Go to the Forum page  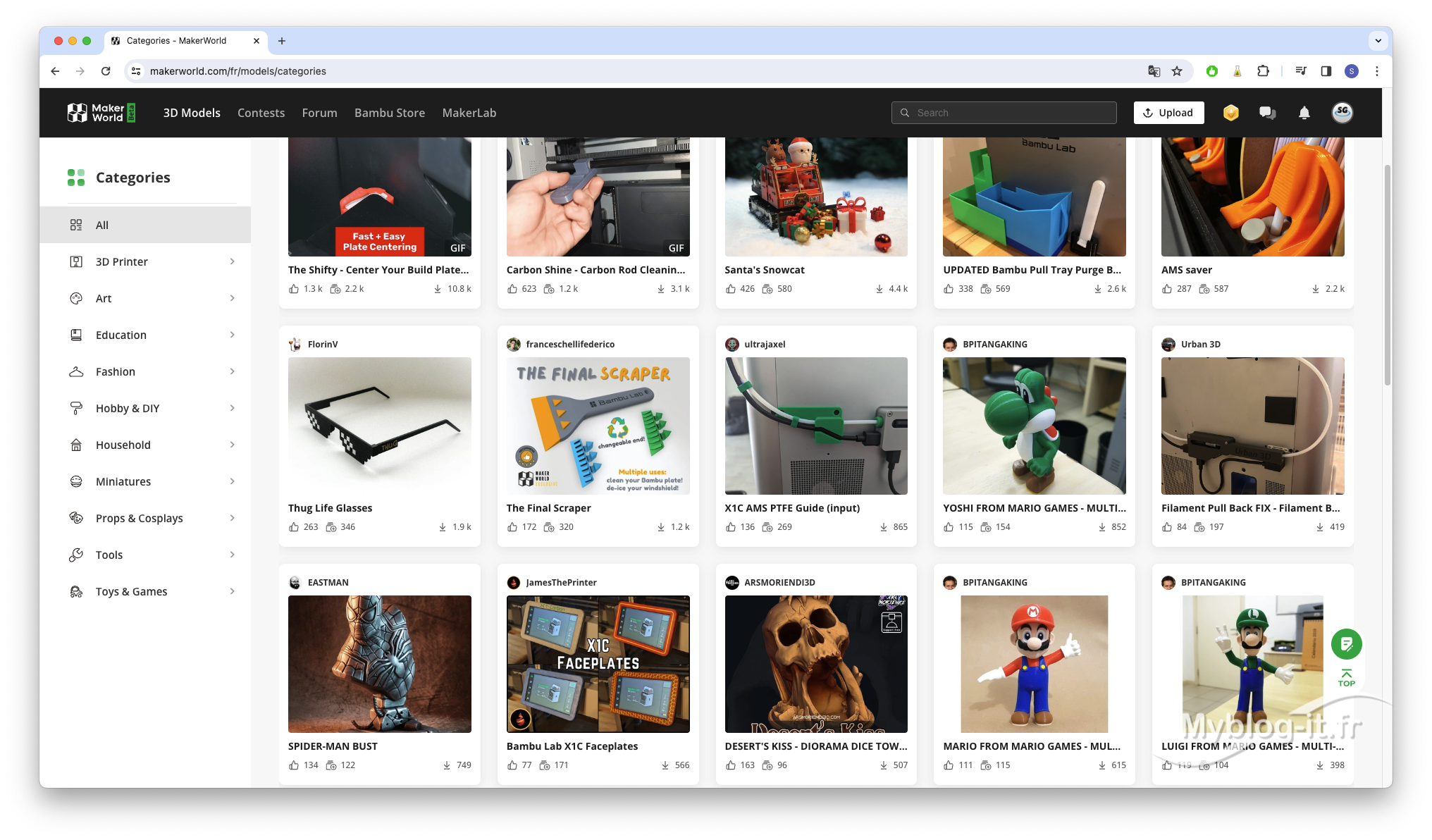click(319, 113)
